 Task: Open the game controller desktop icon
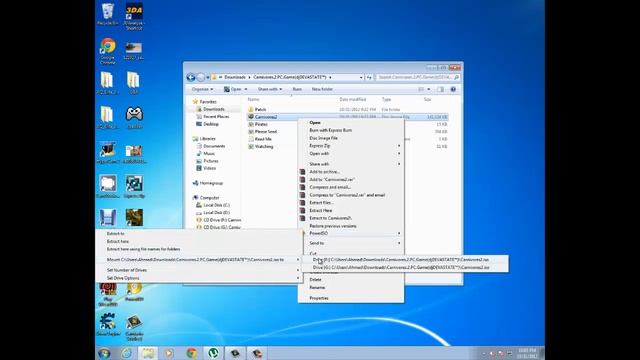(x=134, y=118)
